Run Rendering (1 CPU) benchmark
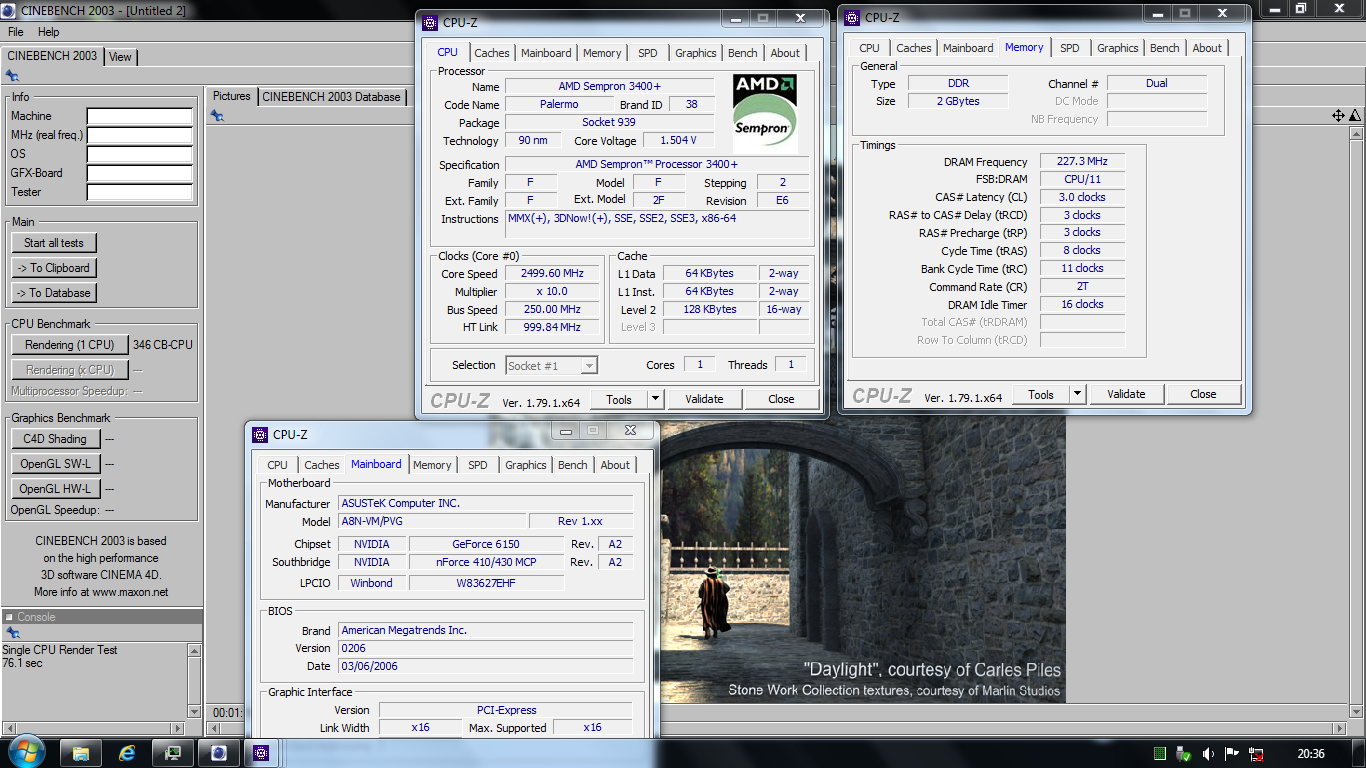 [70, 345]
